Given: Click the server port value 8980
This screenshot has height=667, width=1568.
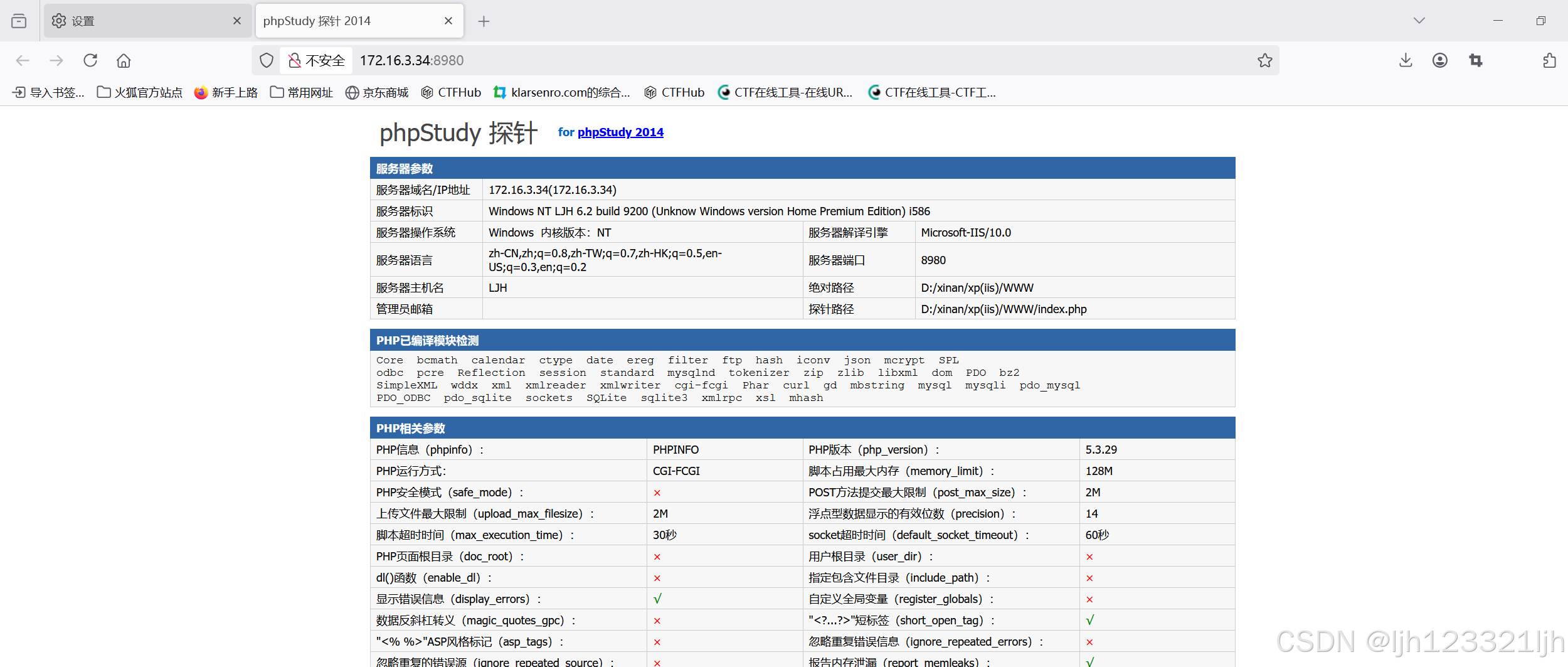Looking at the screenshot, I should [x=933, y=260].
